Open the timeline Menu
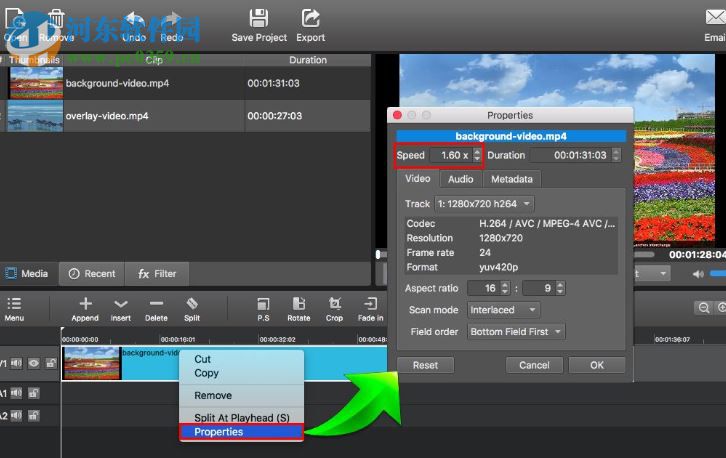Viewport: 726px width, 458px height. pyautogui.click(x=14, y=309)
